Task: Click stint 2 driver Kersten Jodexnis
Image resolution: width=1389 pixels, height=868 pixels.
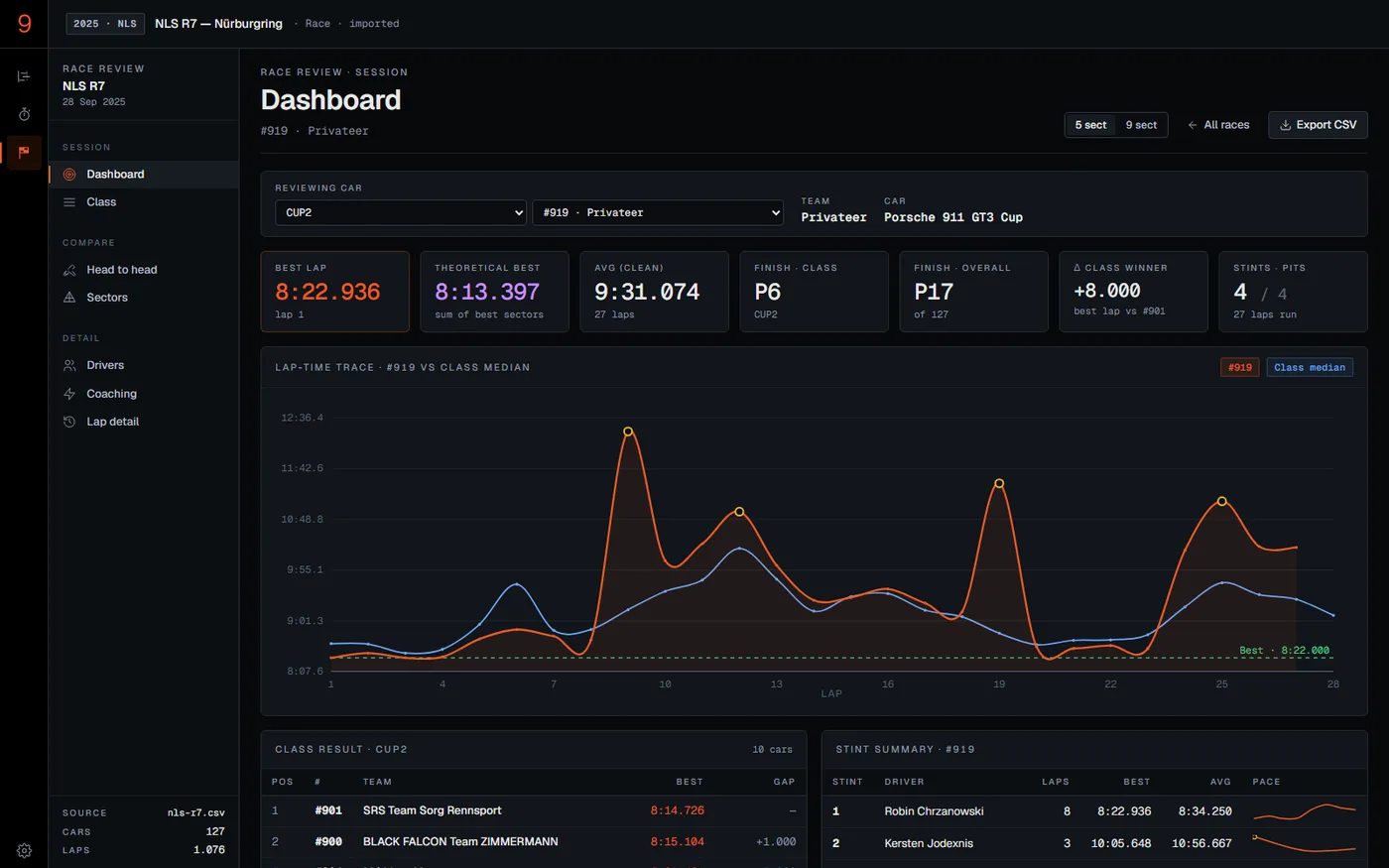Action: pyautogui.click(x=929, y=843)
